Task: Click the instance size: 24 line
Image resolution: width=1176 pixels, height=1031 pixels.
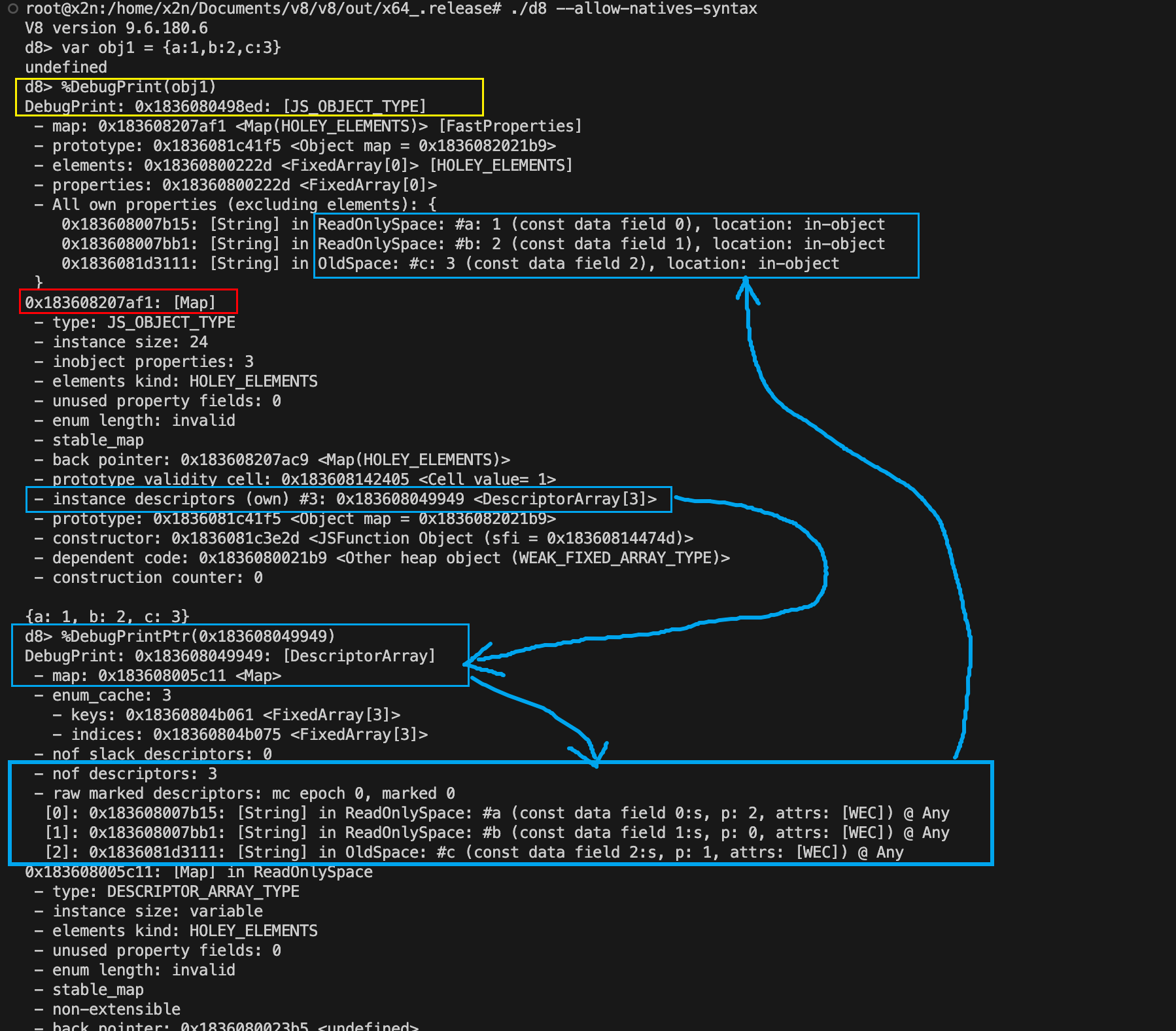Action: pyautogui.click(x=130, y=342)
